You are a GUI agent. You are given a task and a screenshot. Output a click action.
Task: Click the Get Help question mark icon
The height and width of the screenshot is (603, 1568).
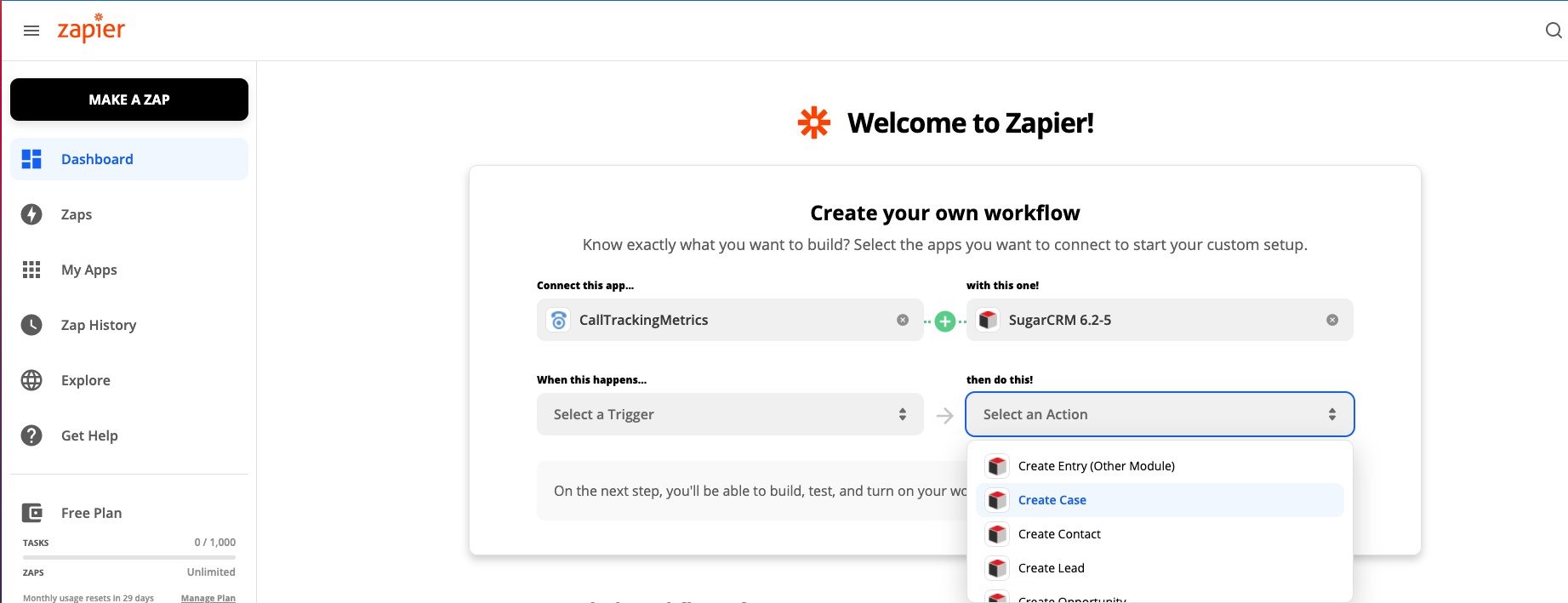31,435
